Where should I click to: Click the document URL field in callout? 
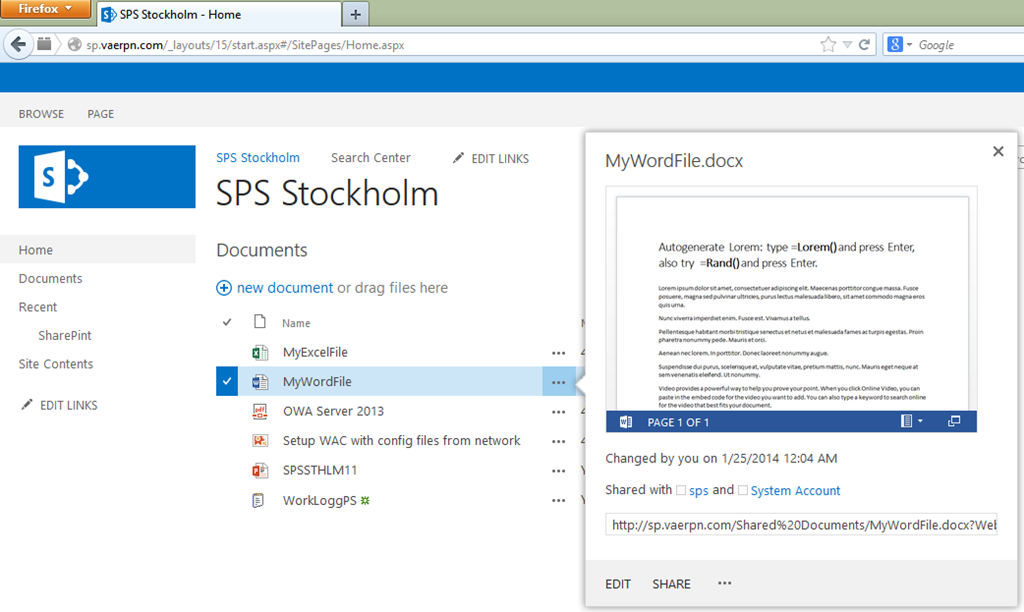801,524
